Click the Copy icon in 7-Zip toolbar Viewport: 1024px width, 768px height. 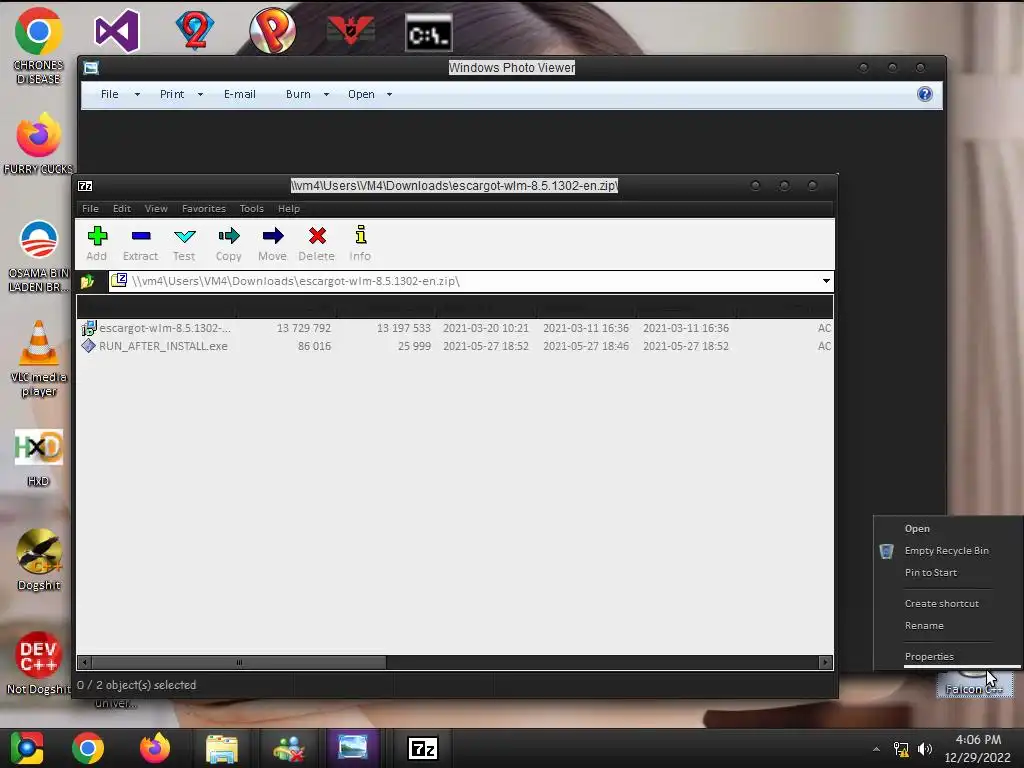pyautogui.click(x=229, y=243)
